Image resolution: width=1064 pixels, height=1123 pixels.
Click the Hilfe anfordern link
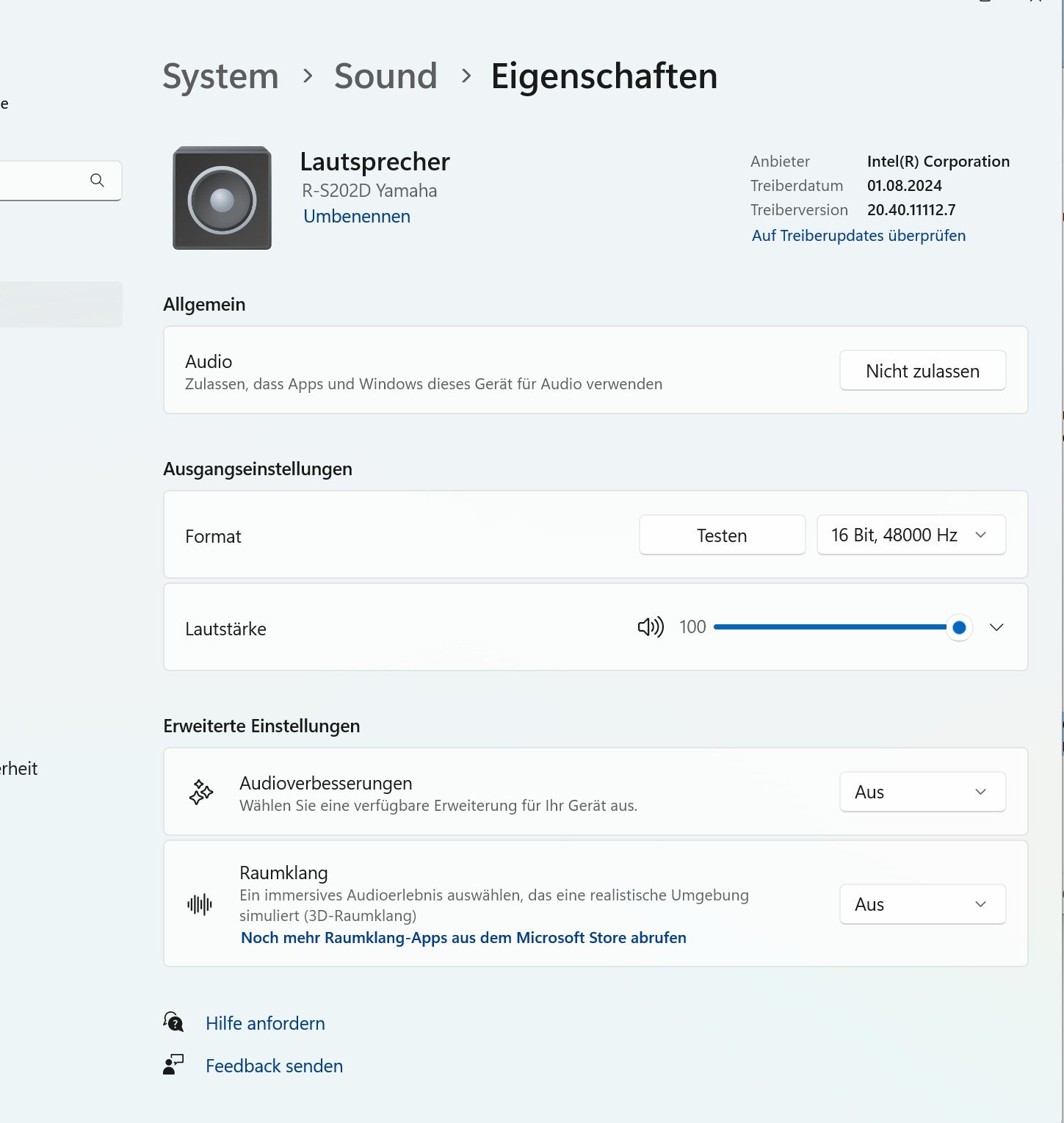(x=265, y=1023)
